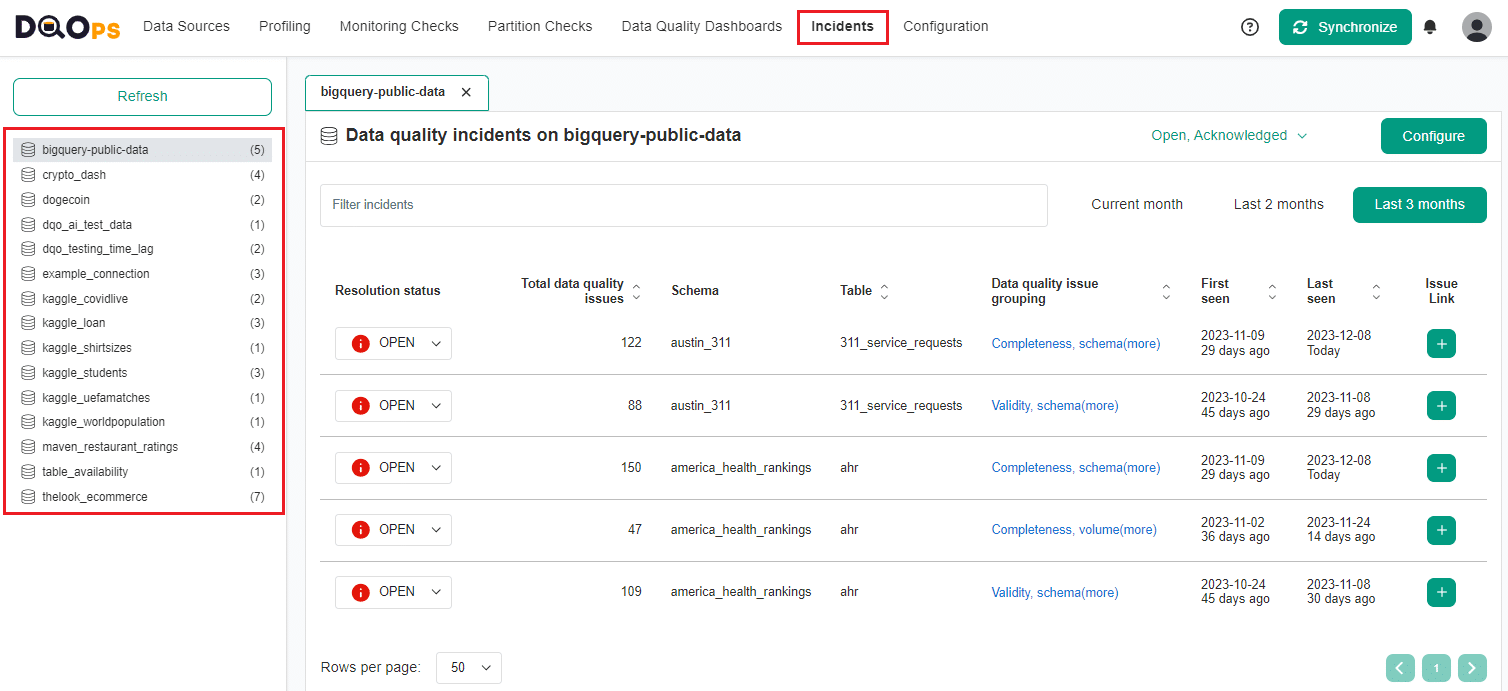
Task: Switch to the Data Sources tab
Action: 186,26
